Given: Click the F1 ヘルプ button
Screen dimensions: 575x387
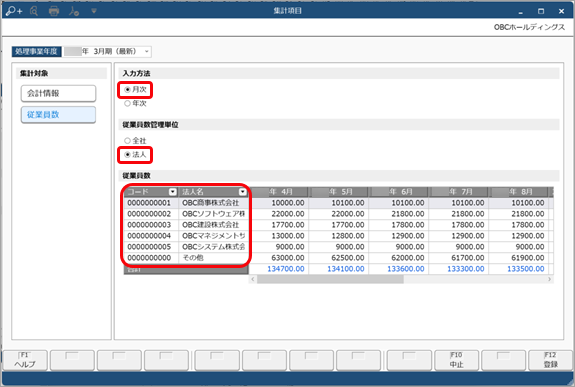Looking at the screenshot, I should tap(25, 360).
